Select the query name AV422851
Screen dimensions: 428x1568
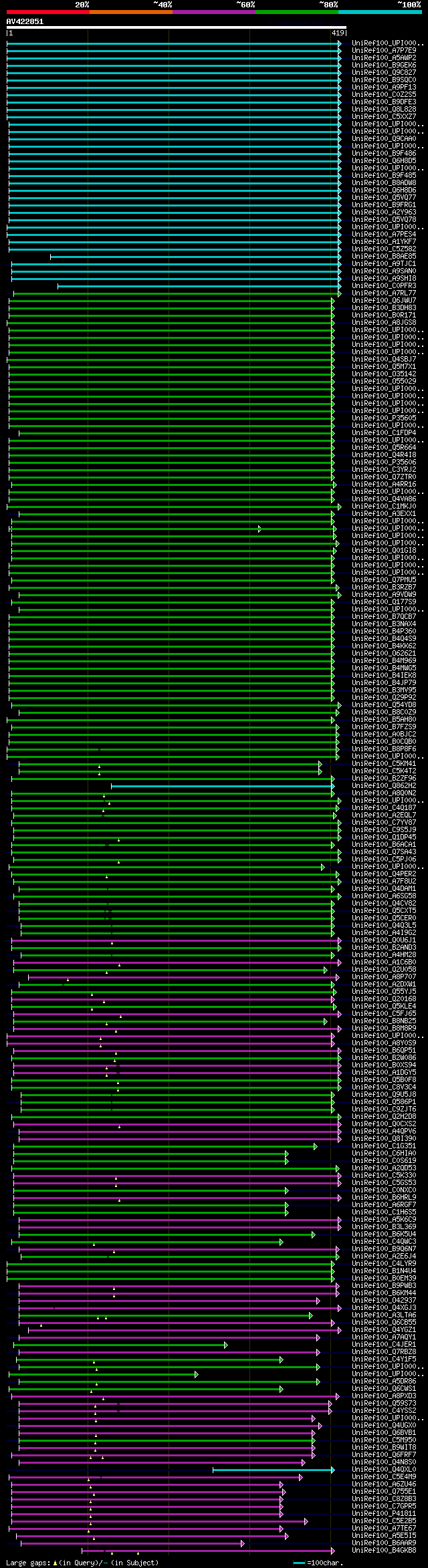click(x=25, y=21)
